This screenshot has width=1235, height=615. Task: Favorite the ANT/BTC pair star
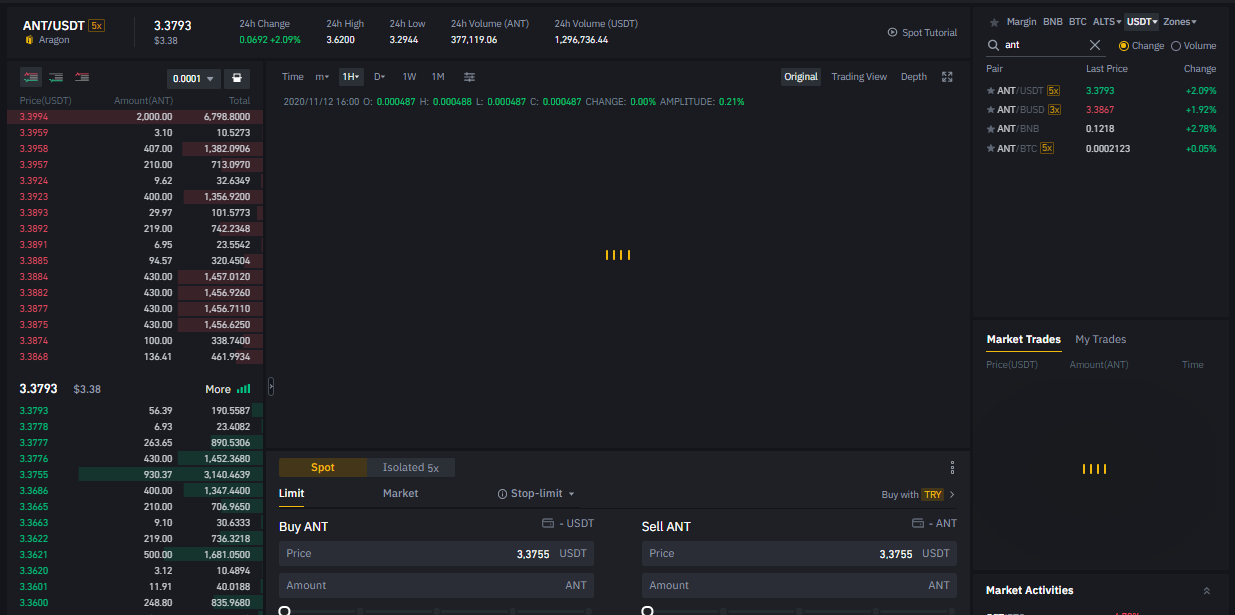pos(990,149)
